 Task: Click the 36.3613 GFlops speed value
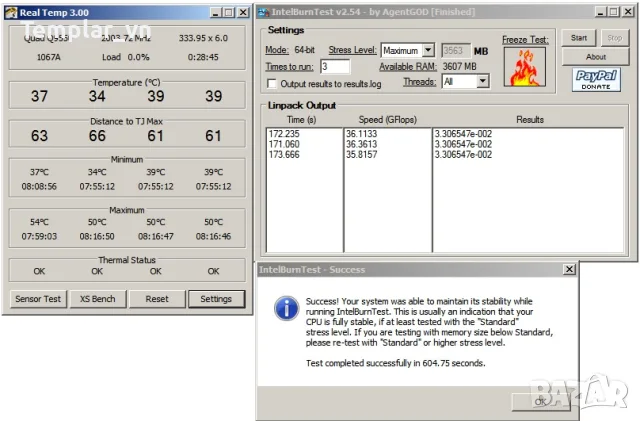[x=362, y=144]
